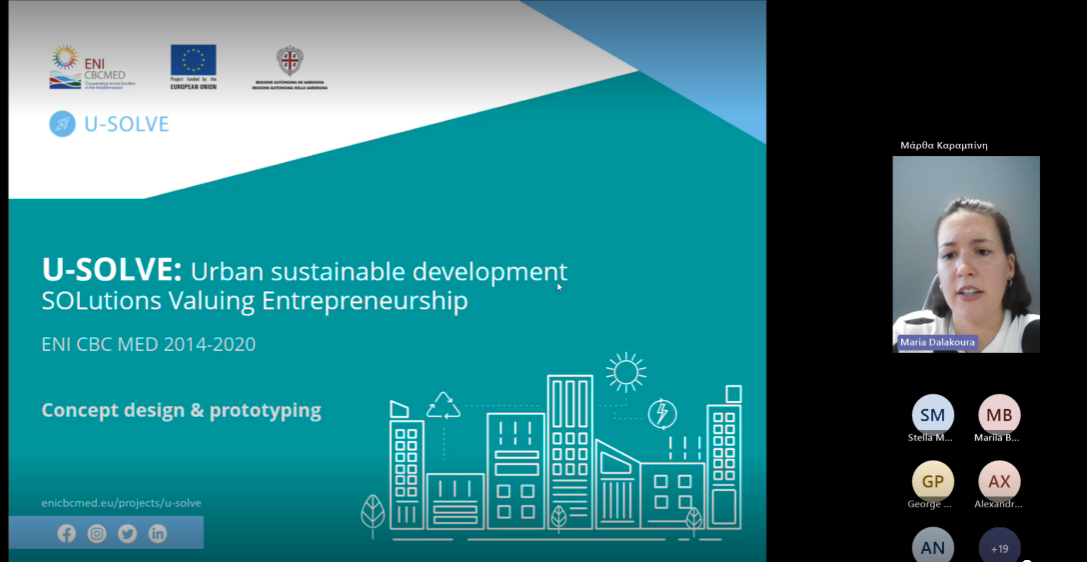This screenshot has width=1087, height=562.
Task: Click the LinkedIn icon on the slide
Action: [x=158, y=534]
